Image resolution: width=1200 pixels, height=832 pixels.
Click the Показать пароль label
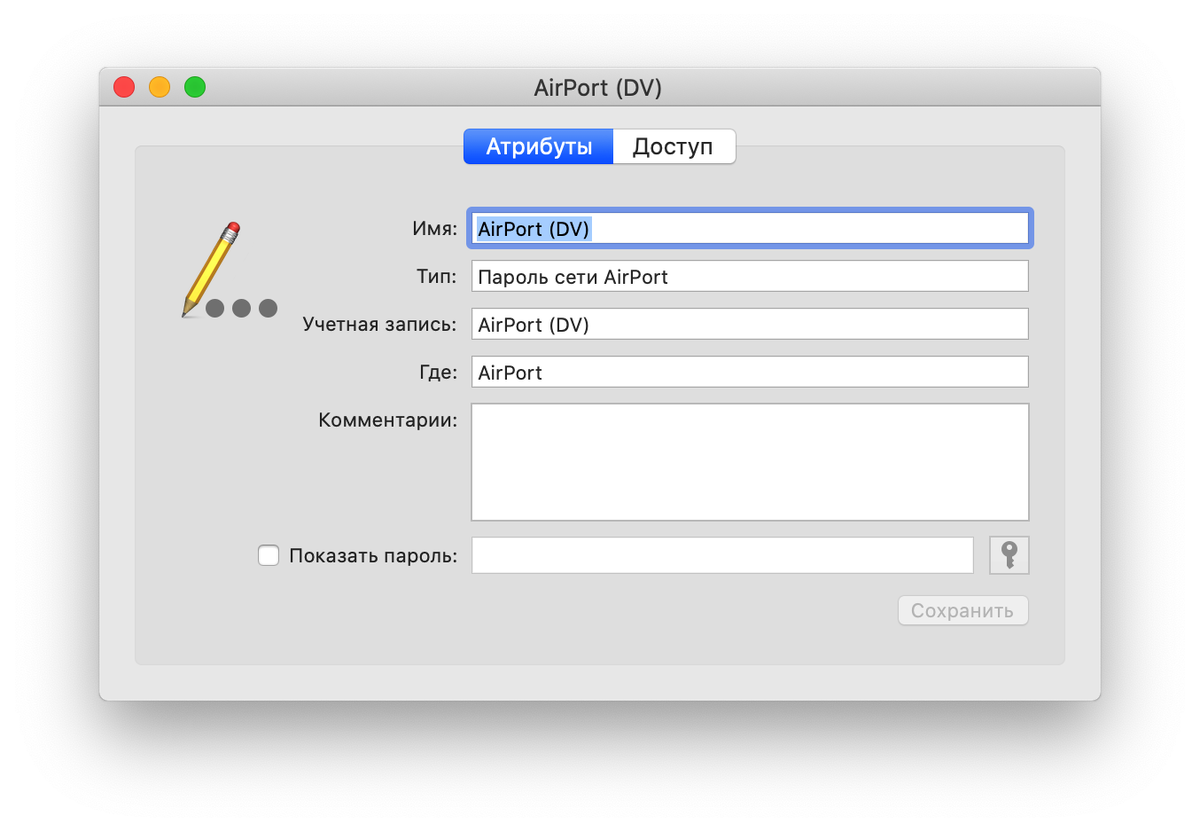(373, 556)
